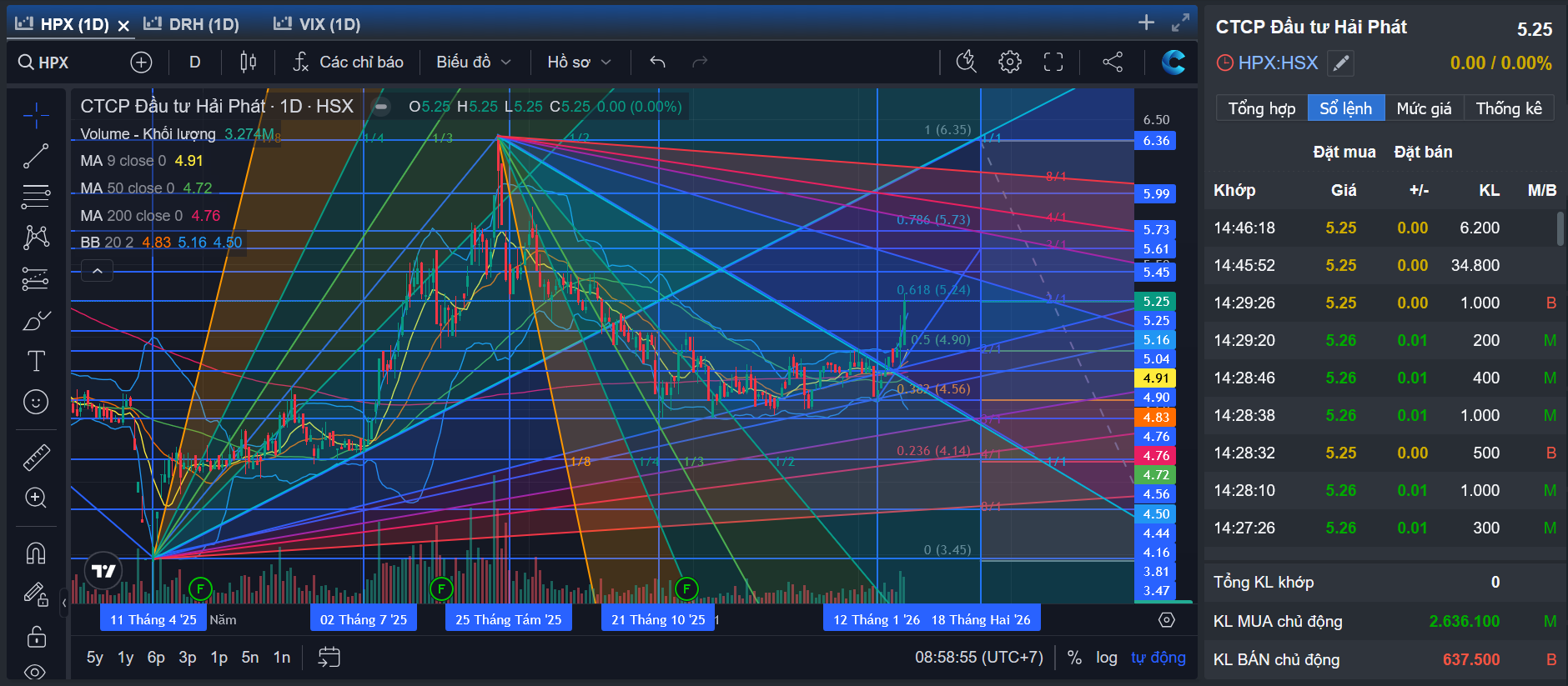This screenshot has width=1568, height=686.
Task: Open the chart settings gear
Action: pos(1010,63)
